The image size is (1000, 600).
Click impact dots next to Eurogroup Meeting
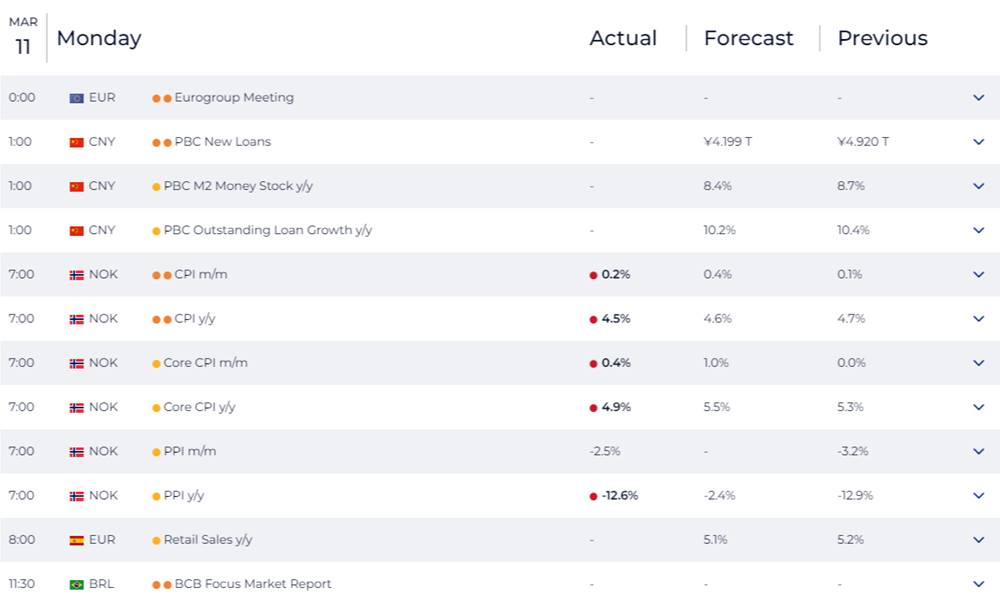162,98
